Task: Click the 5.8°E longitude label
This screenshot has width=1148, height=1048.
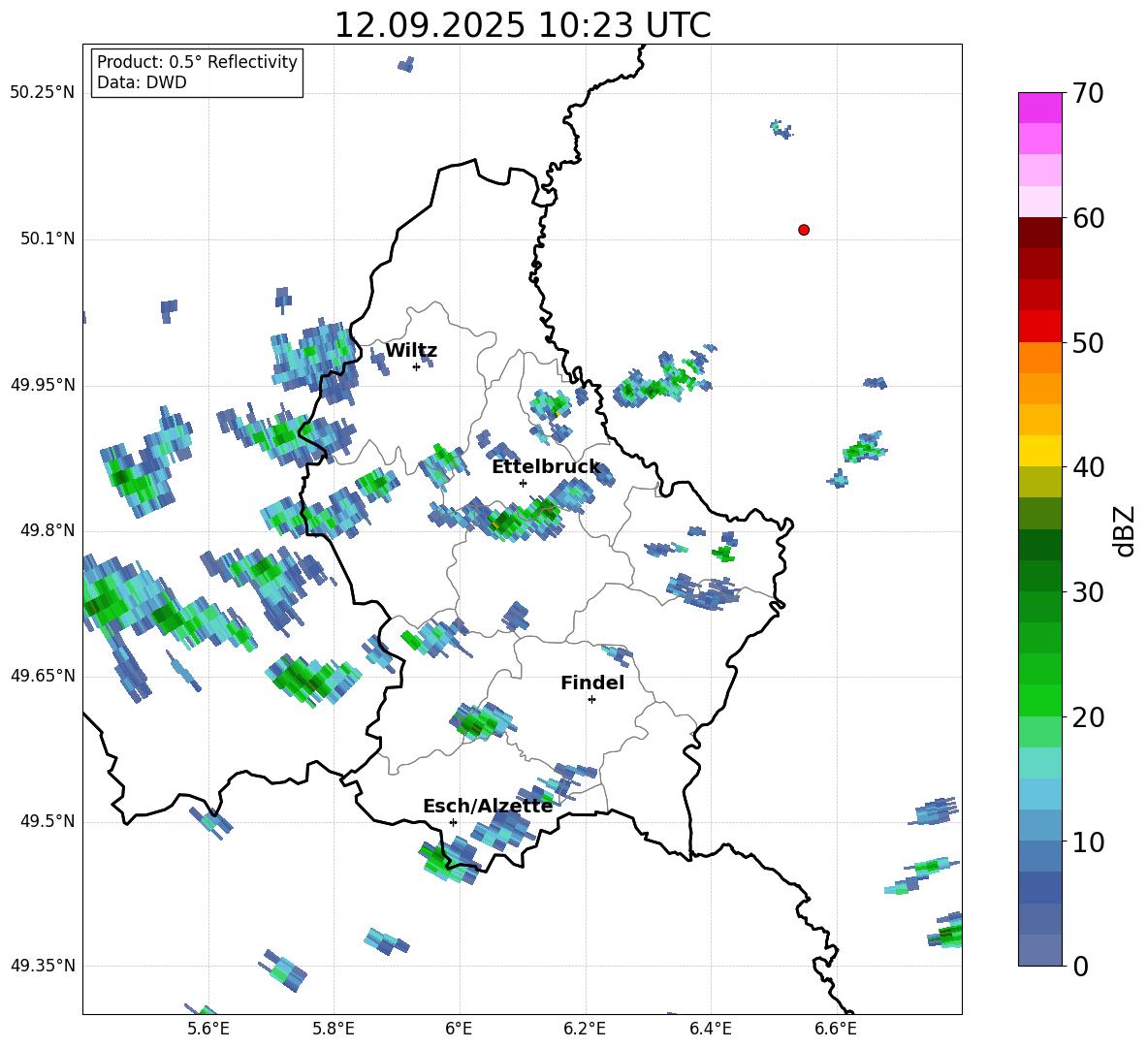Action: [334, 1029]
